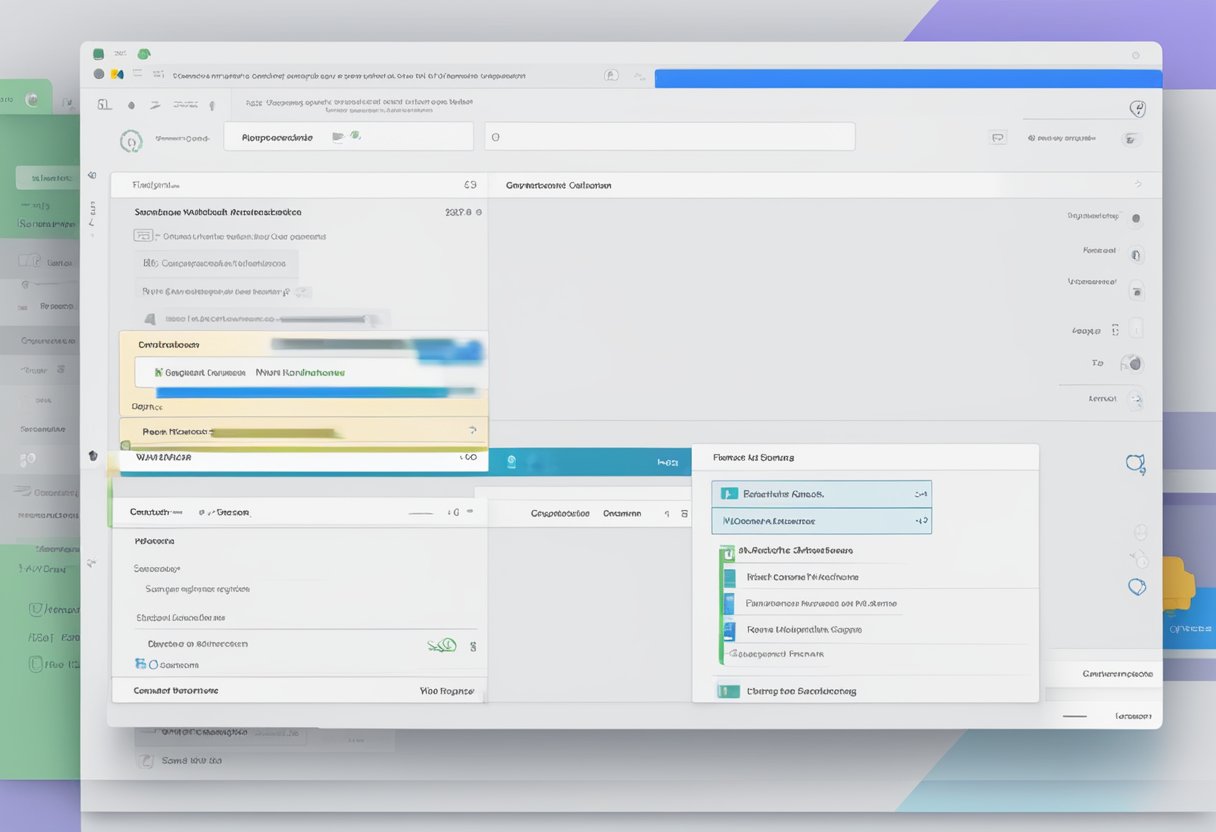Click the message box icon near top right

(x=997, y=138)
